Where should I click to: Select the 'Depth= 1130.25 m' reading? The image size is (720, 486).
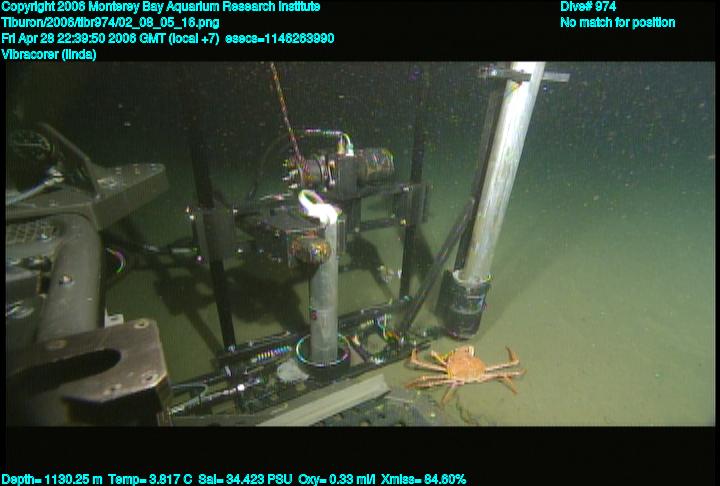52,480
